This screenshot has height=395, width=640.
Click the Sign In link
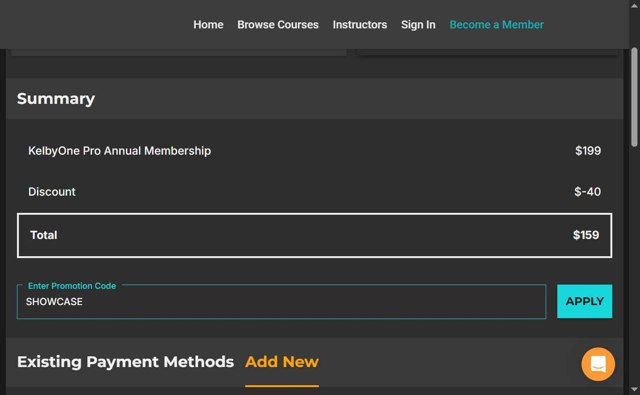click(418, 24)
